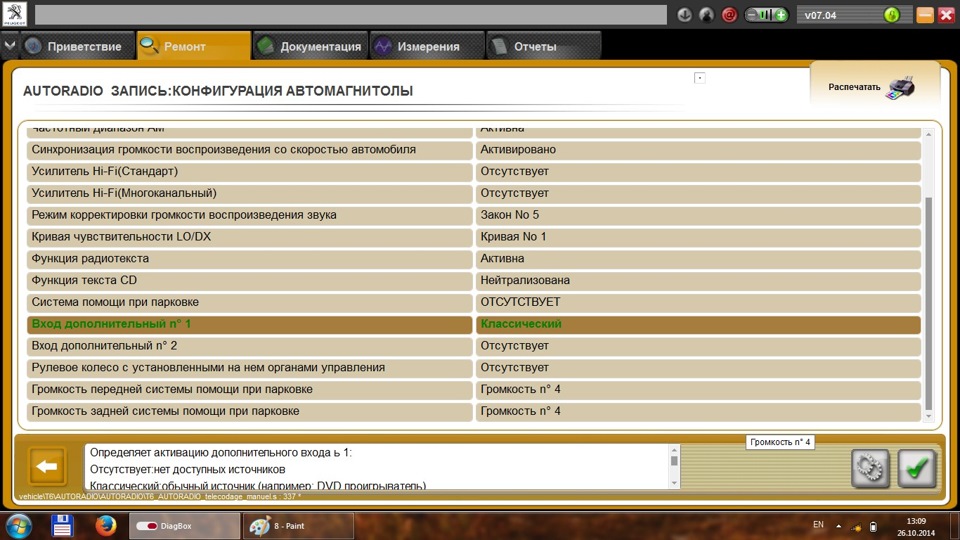Select row Функция радиотекста
The width and height of the screenshot is (960, 540).
point(249,258)
